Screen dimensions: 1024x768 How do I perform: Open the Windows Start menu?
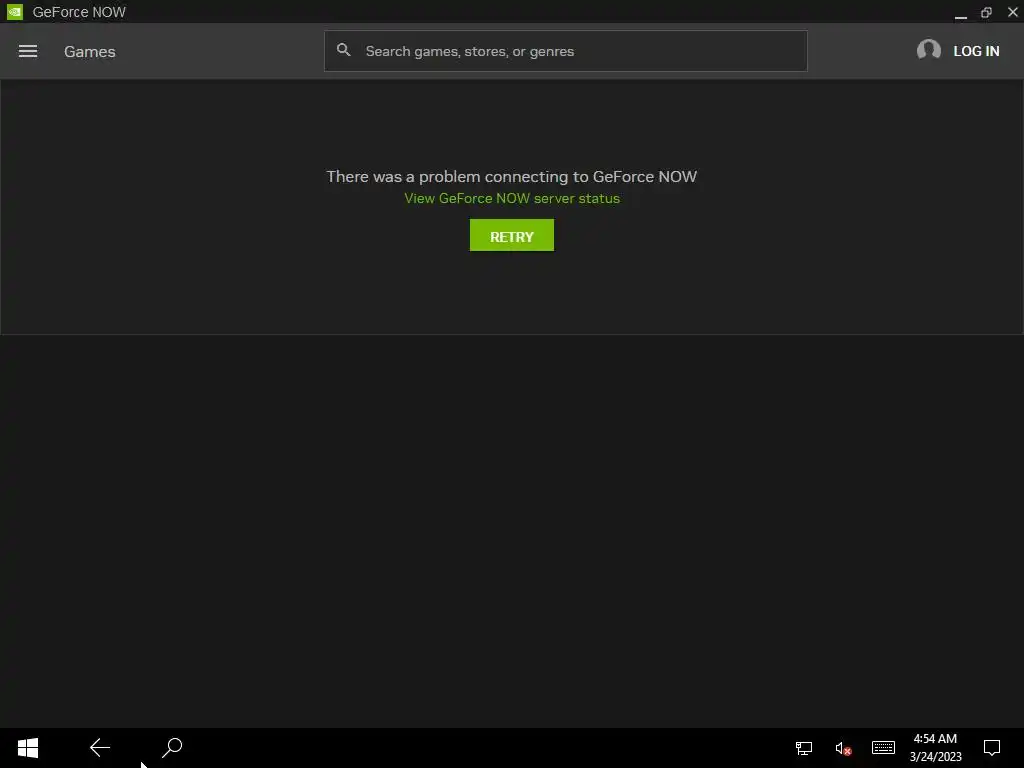(27, 748)
